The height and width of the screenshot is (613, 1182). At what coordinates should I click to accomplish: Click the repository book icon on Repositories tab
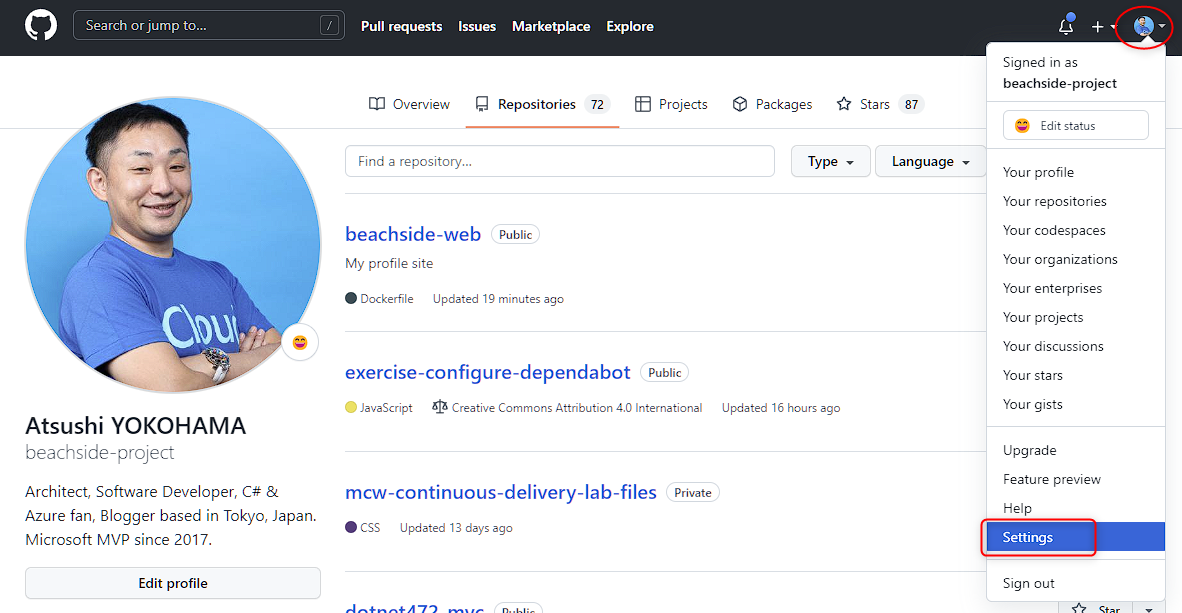[484, 103]
